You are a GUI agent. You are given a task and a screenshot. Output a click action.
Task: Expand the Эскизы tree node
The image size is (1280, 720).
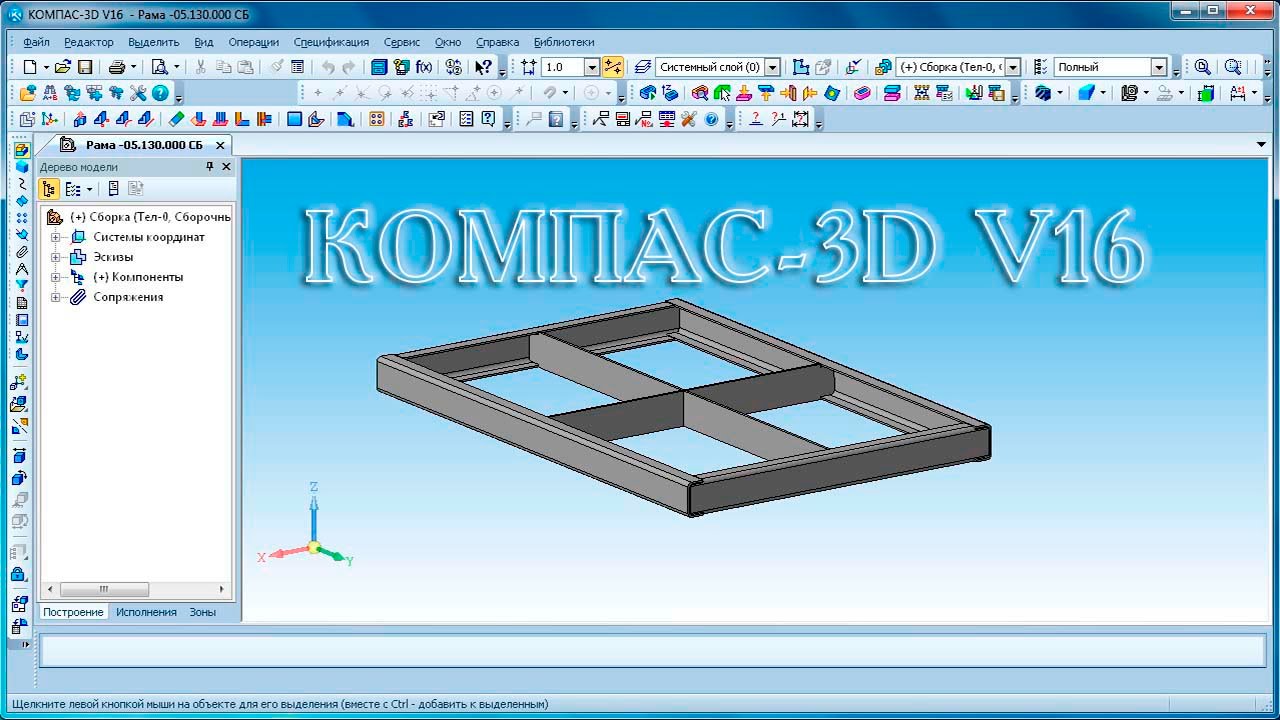pos(56,257)
